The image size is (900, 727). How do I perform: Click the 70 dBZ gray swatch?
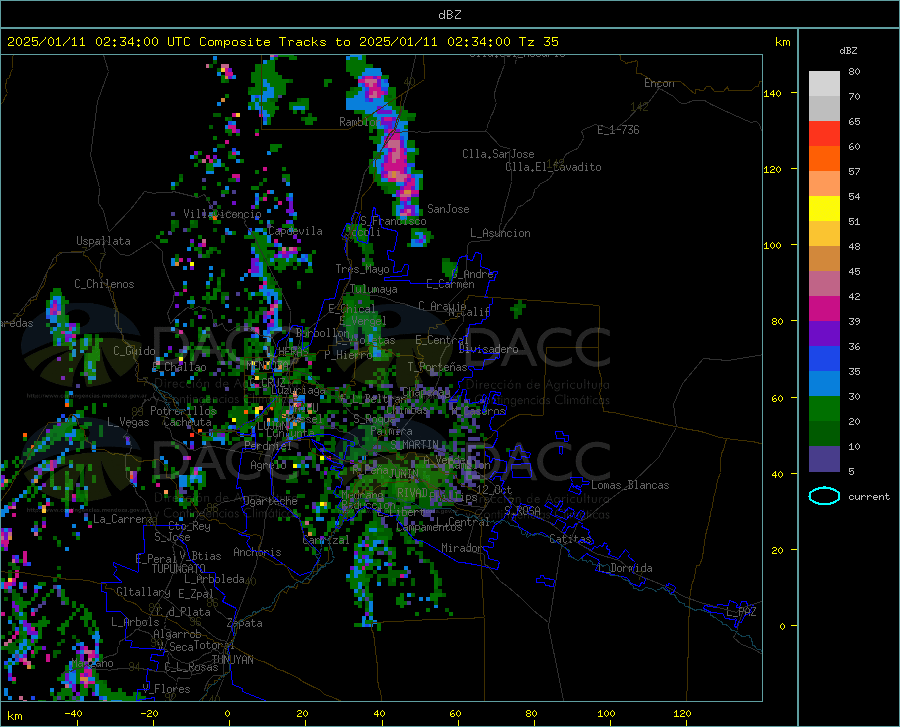(824, 108)
